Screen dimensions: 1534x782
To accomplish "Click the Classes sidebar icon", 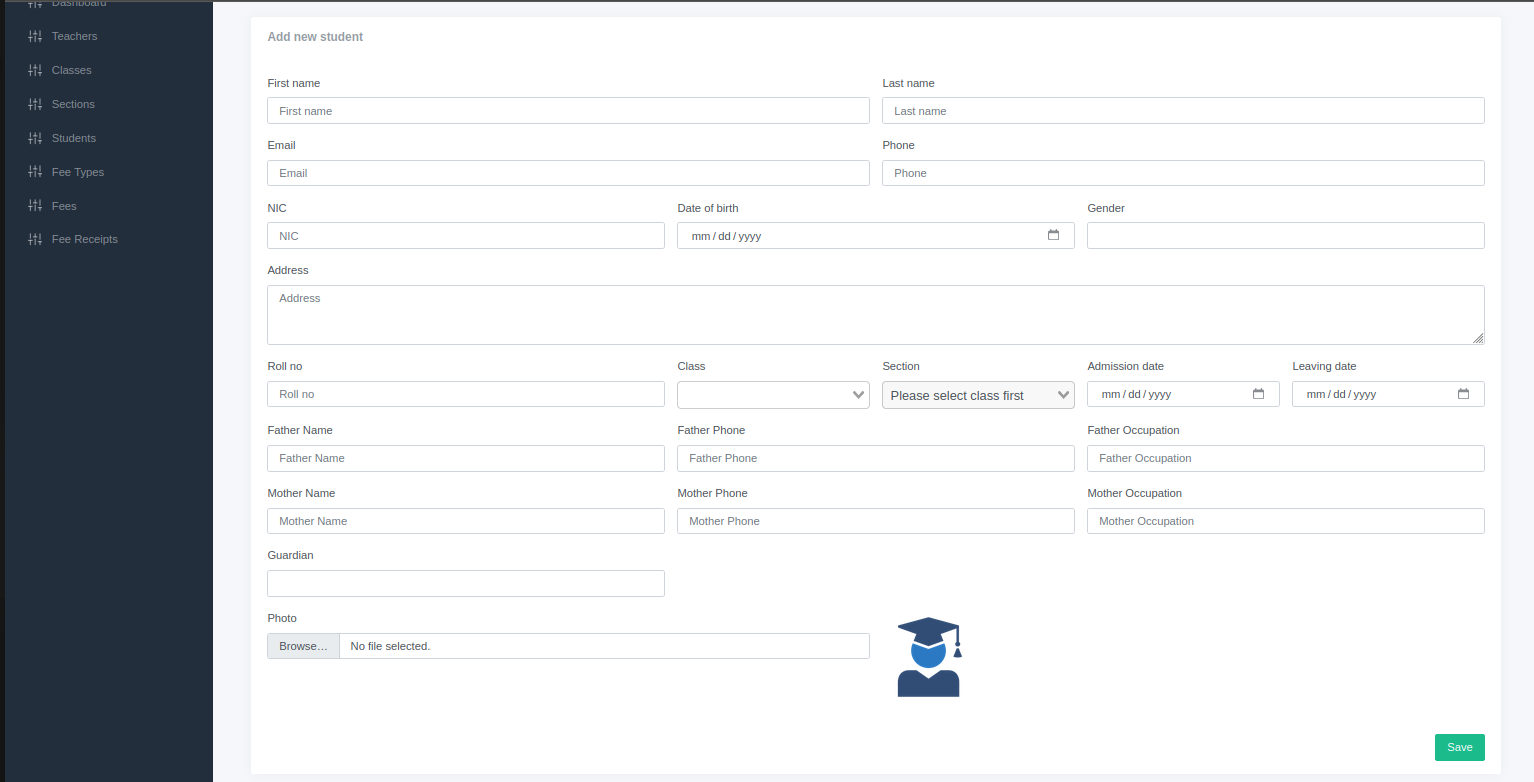I will pos(36,70).
